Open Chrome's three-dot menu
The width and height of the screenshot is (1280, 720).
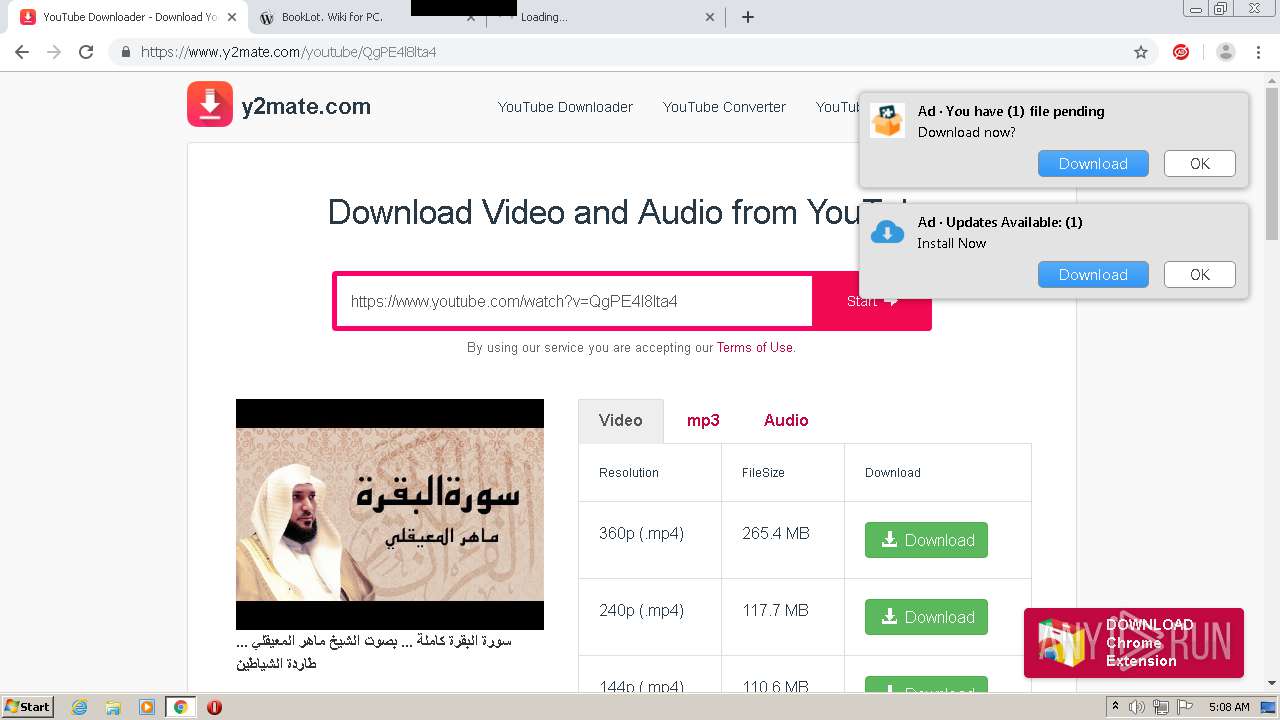[x=1259, y=52]
